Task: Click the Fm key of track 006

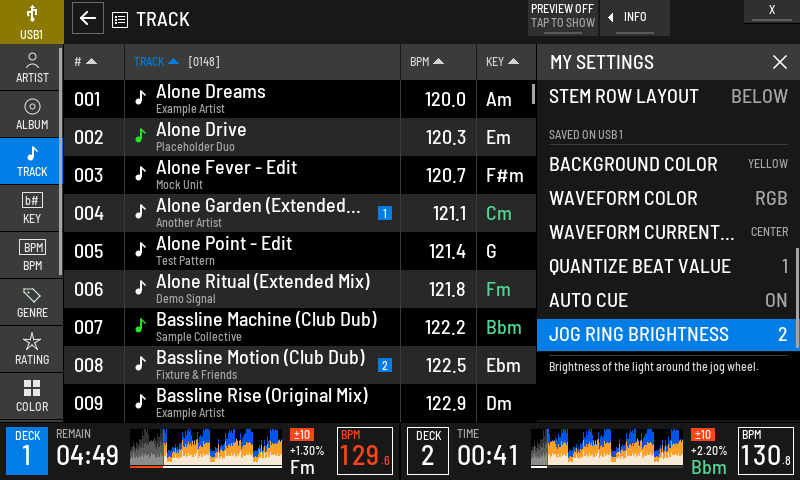Action: 498,289
